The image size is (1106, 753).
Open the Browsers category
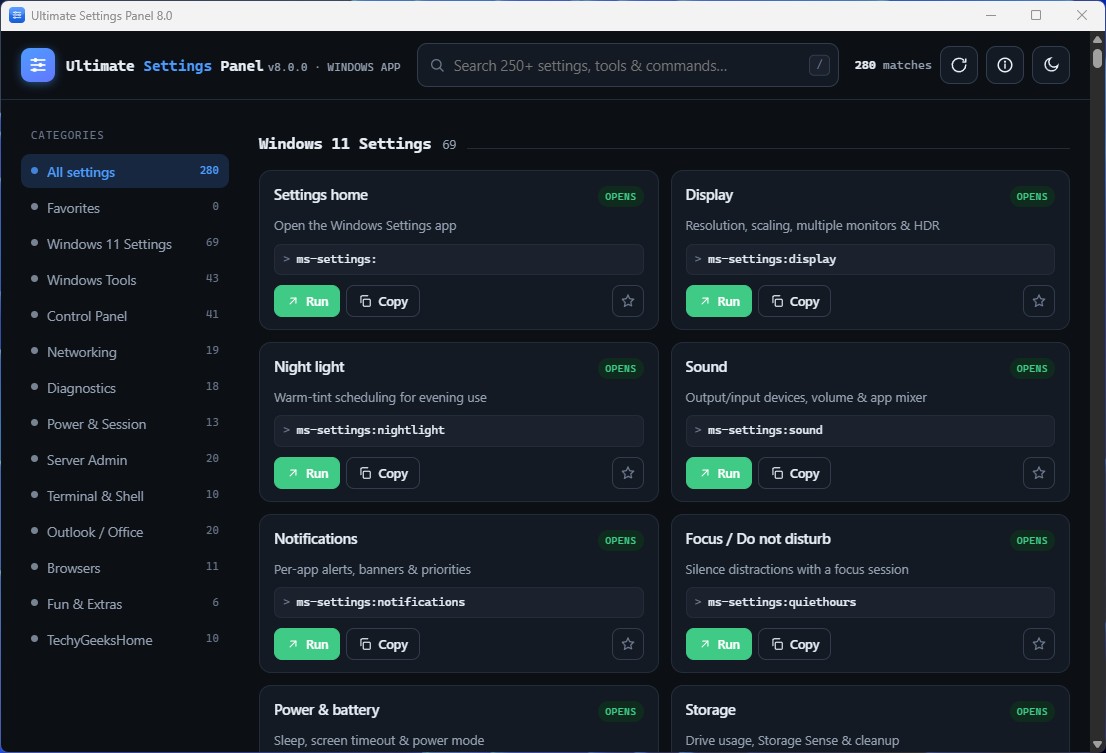(x=125, y=567)
